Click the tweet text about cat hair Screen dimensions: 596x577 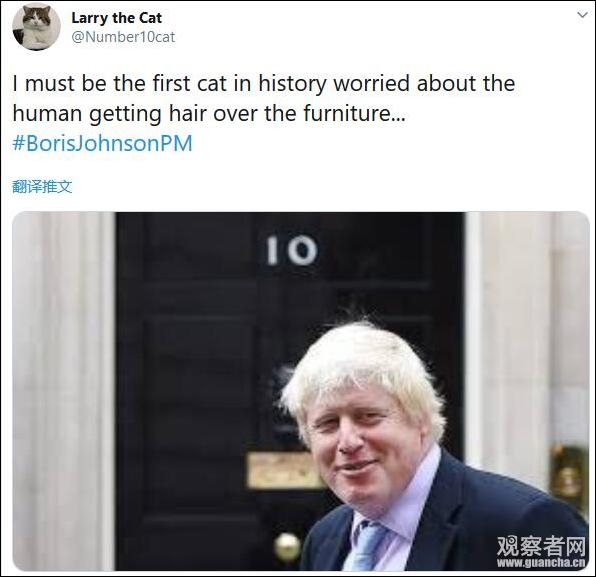coord(264,98)
